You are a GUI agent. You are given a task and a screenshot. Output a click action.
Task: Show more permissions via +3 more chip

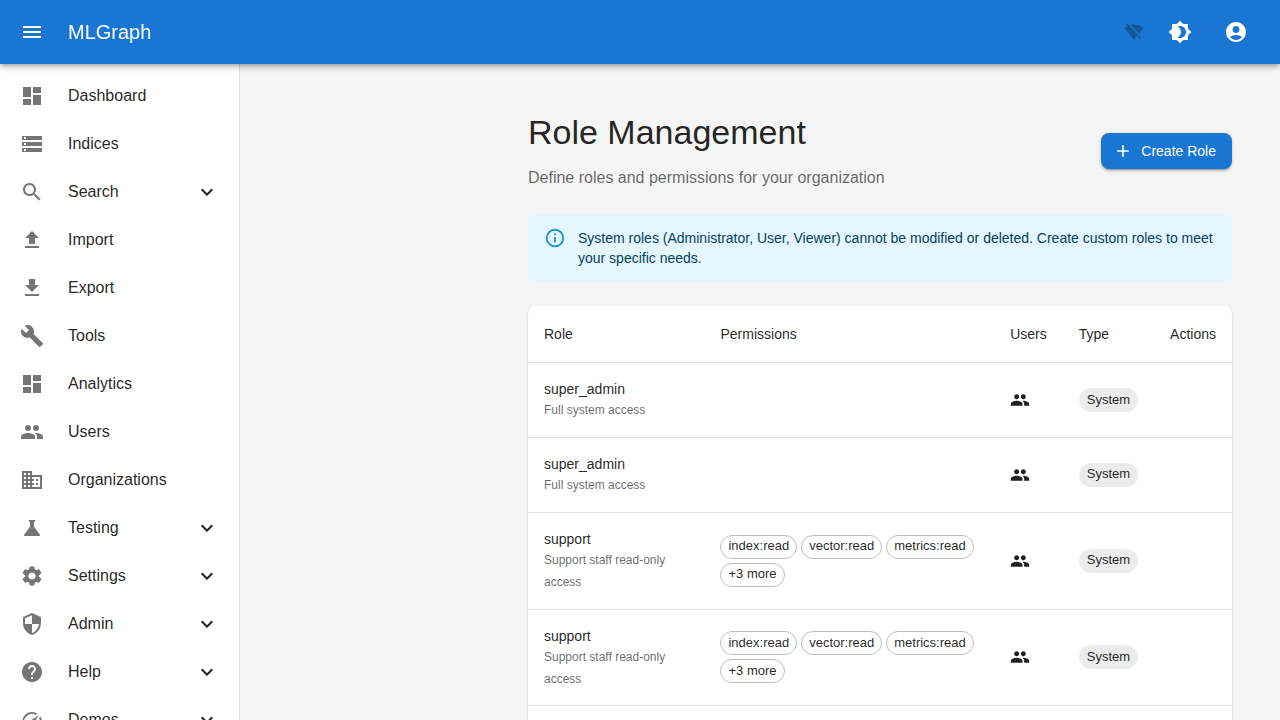(752, 574)
